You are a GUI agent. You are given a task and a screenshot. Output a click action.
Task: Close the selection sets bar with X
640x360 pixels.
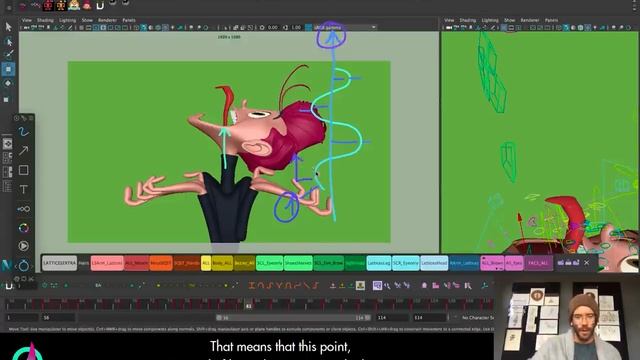pos(587,263)
